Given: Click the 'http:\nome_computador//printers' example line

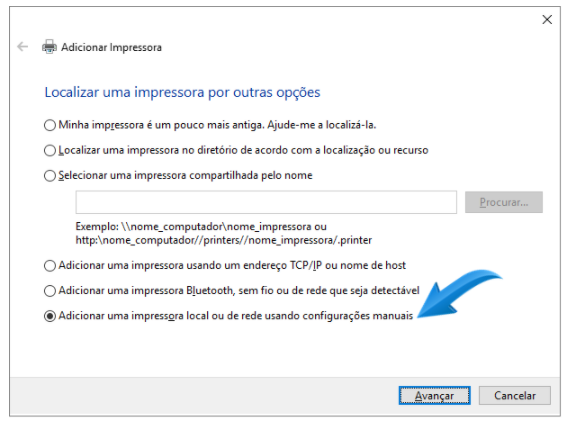Looking at the screenshot, I should pos(223,240).
